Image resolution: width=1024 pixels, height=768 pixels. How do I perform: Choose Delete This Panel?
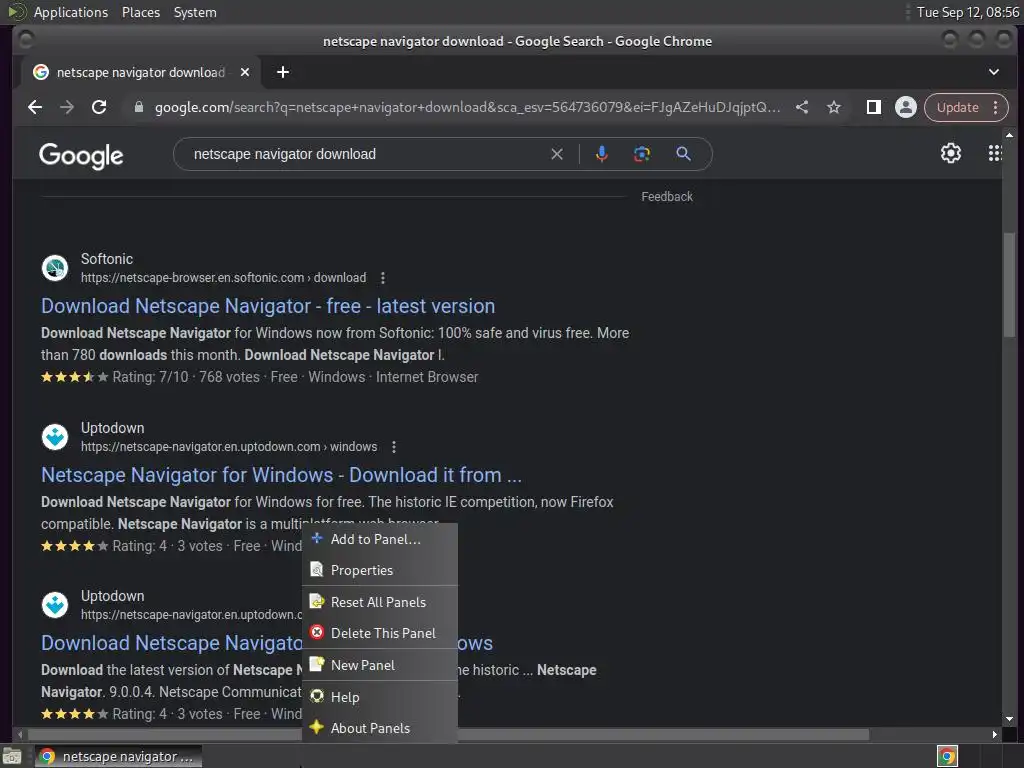380,633
